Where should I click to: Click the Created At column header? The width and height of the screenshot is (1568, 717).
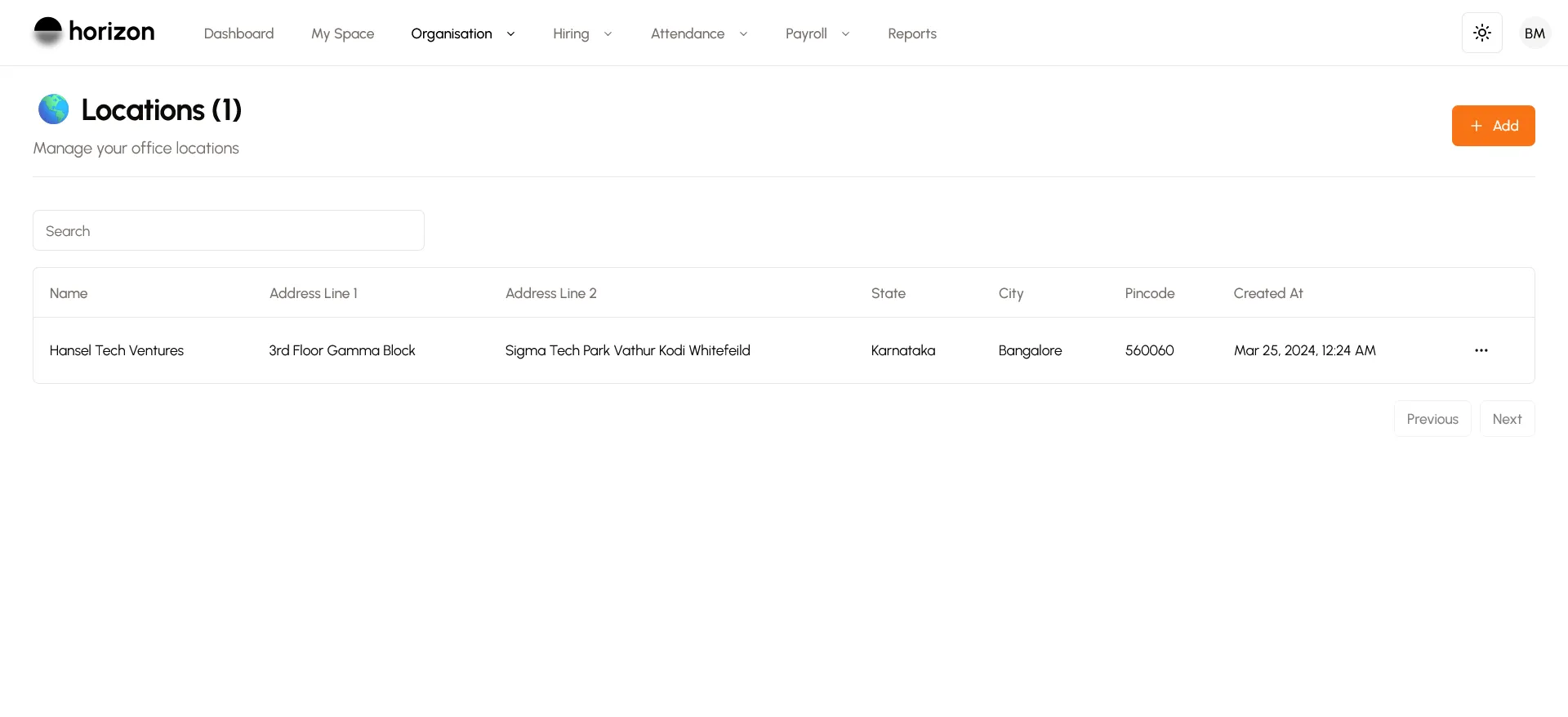1268,293
